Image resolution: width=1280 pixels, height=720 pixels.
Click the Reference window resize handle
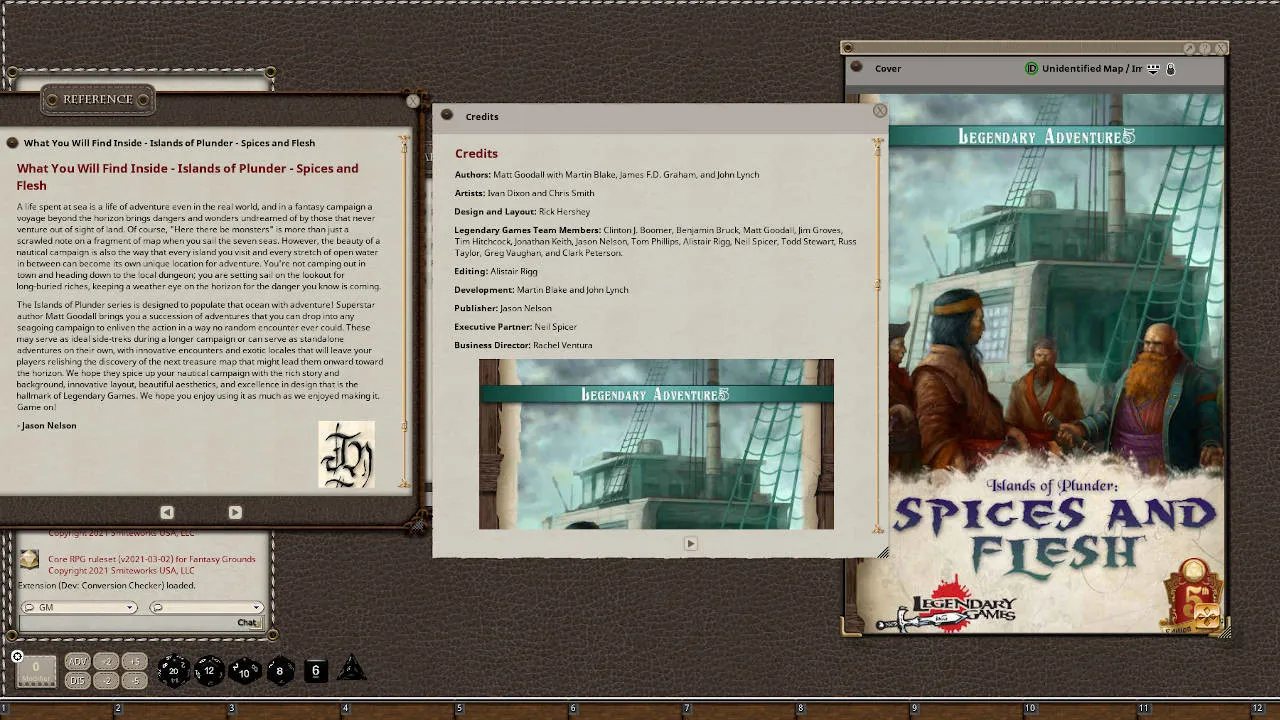417,522
